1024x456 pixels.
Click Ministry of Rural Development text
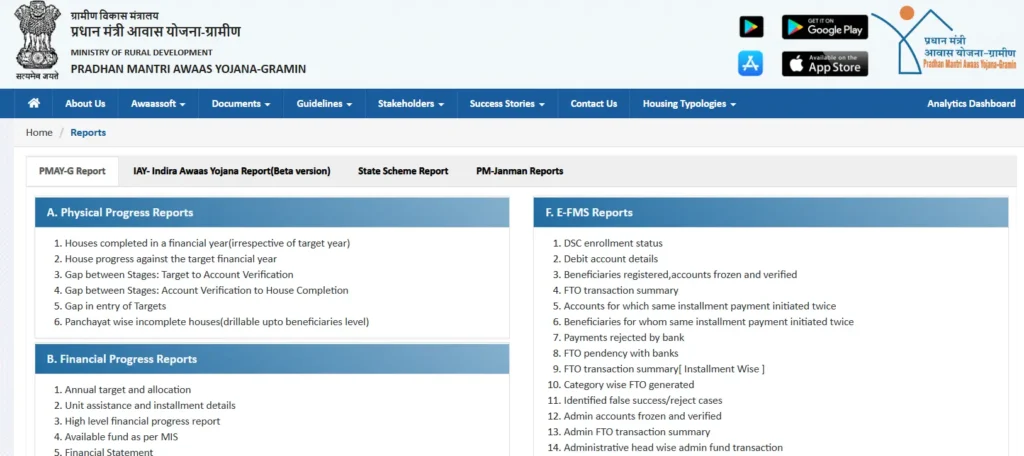142,52
